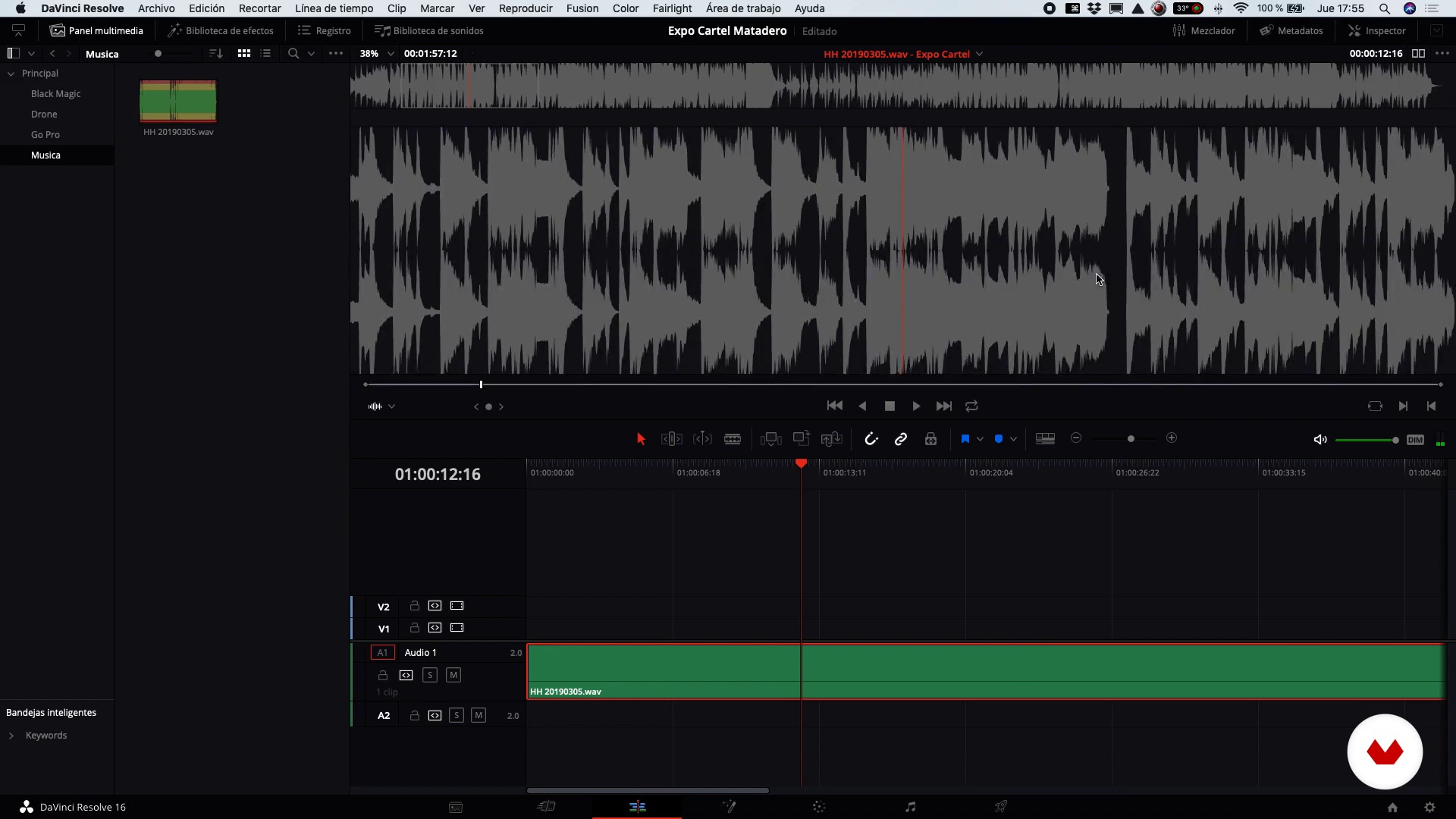Screen dimensions: 1456x819
Task: Select the Drone bin
Action: (44, 115)
